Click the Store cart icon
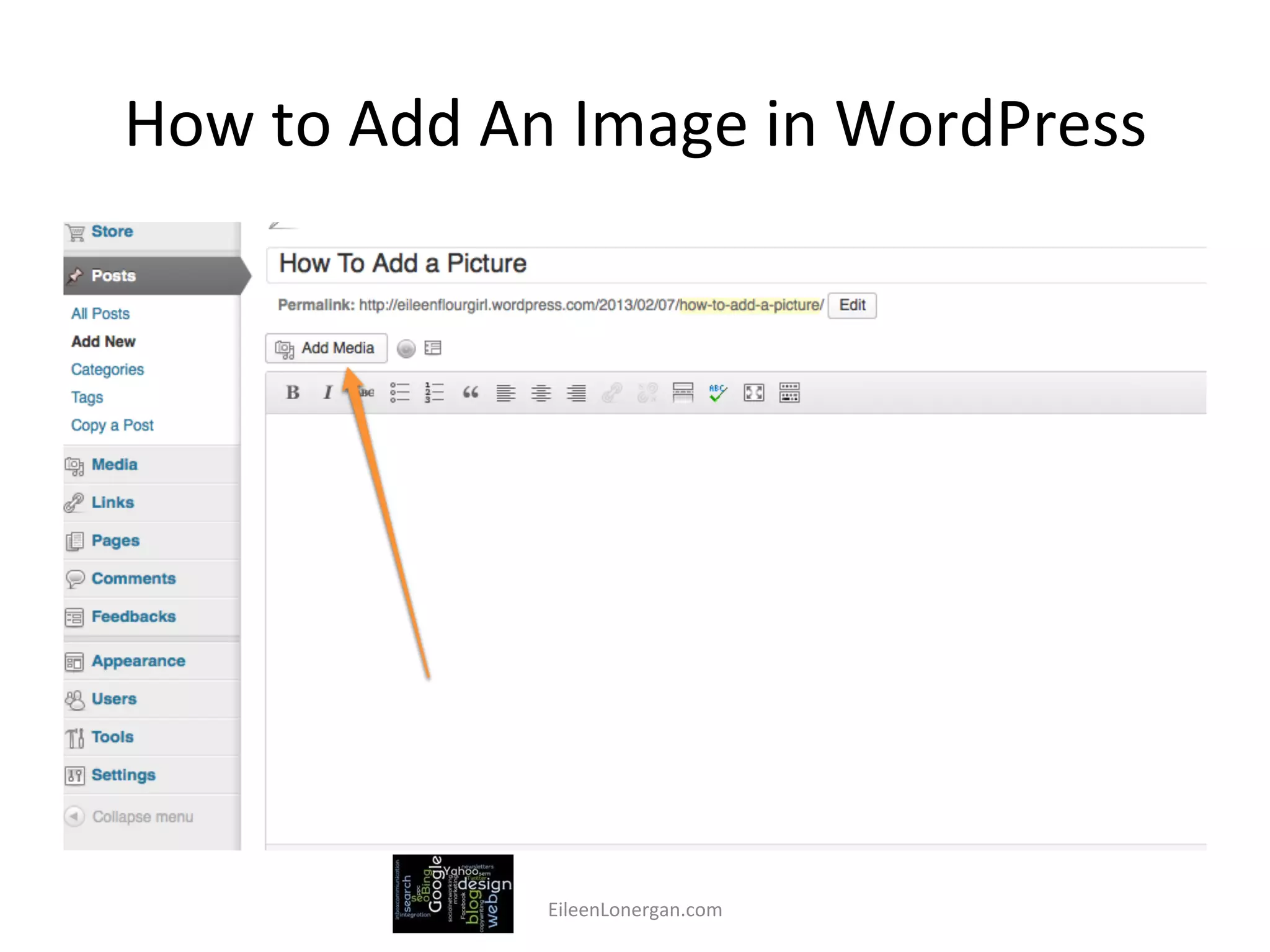Image resolution: width=1270 pixels, height=952 pixels. point(75,232)
